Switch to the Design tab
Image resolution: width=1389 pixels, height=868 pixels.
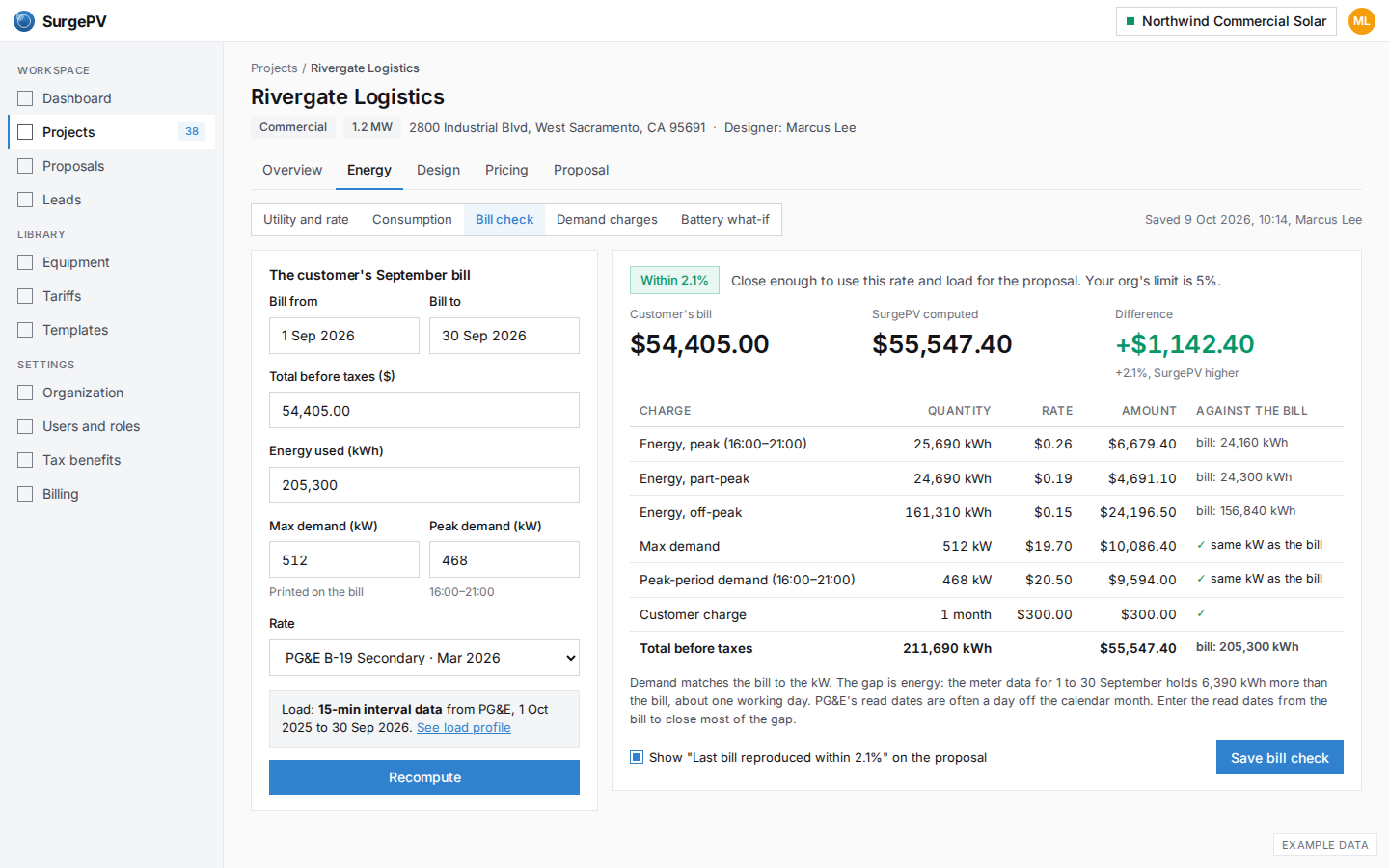coord(438,170)
